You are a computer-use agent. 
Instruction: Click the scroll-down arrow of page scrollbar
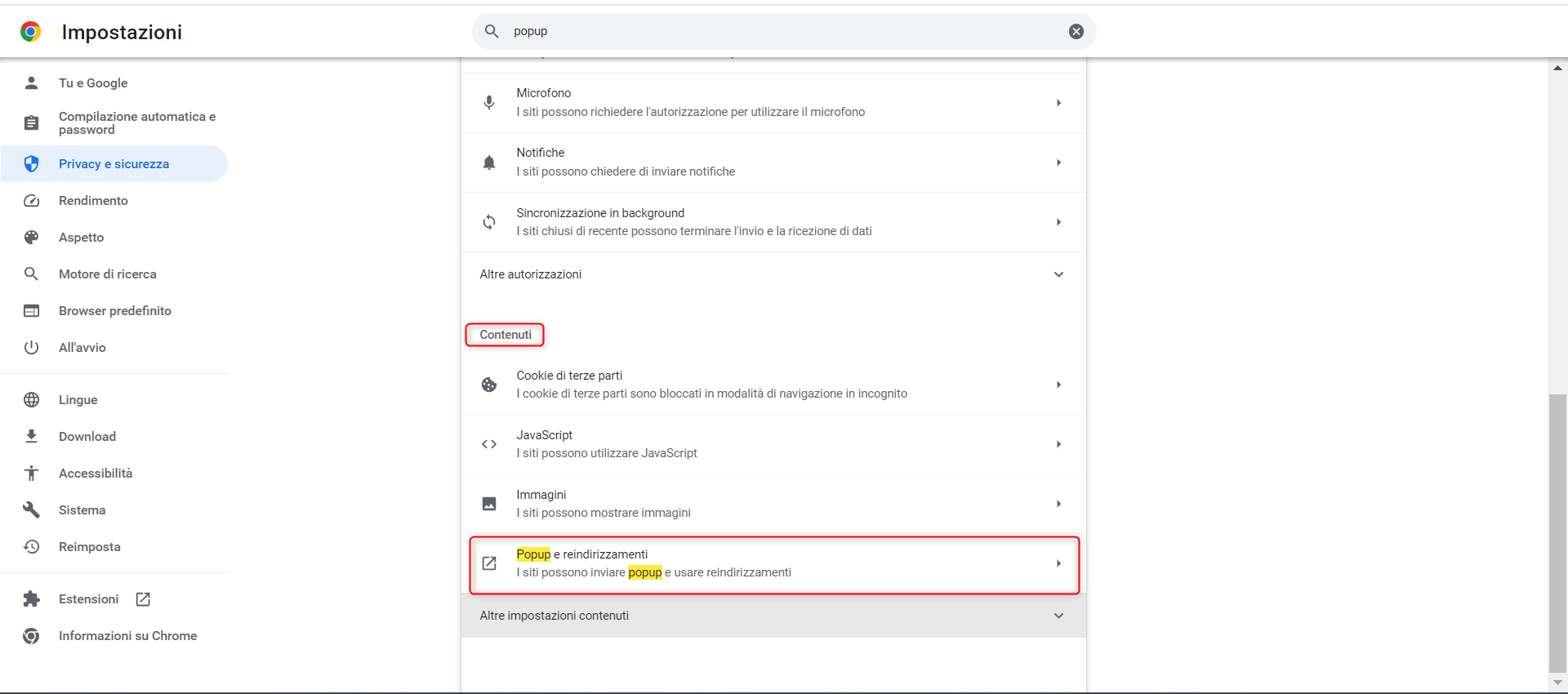pos(1557,683)
